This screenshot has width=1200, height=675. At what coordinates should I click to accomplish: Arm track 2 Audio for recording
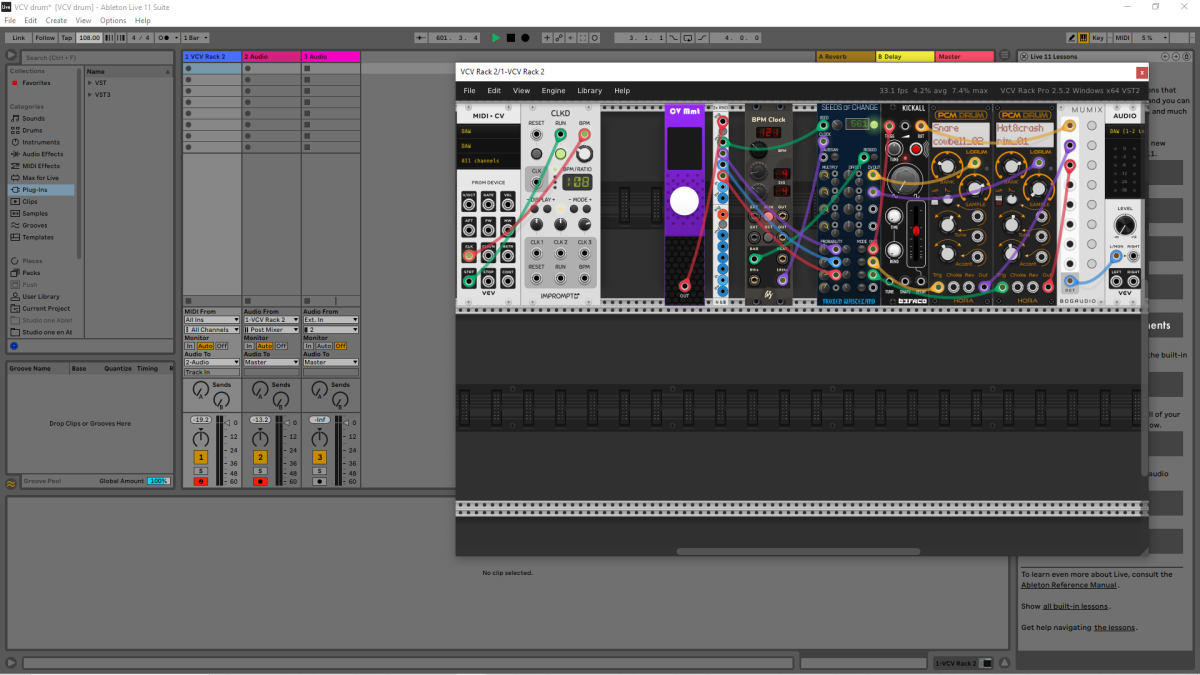(260, 481)
